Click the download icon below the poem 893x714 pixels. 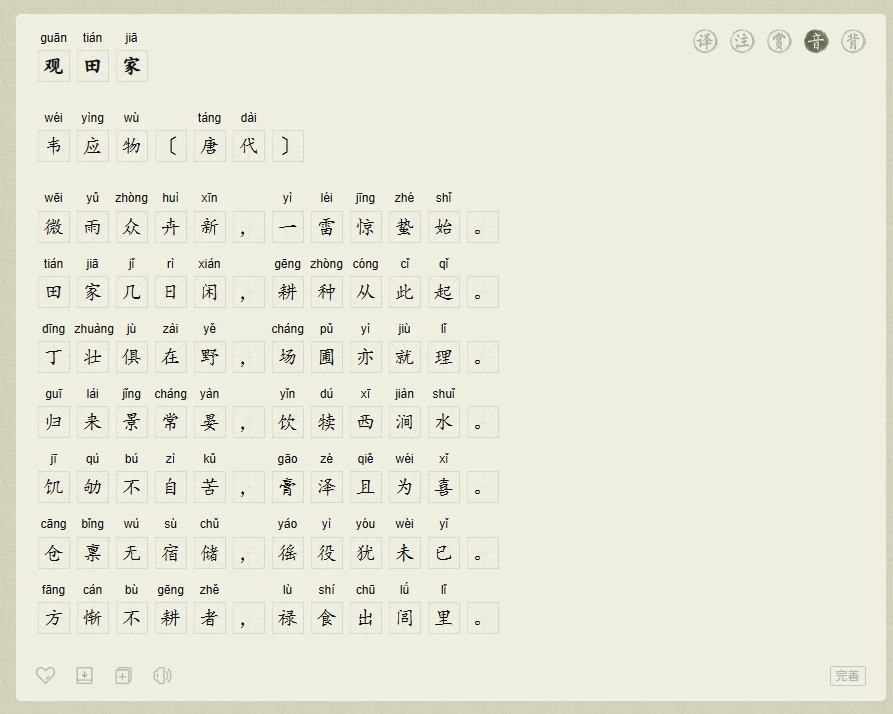pyautogui.click(x=85, y=676)
